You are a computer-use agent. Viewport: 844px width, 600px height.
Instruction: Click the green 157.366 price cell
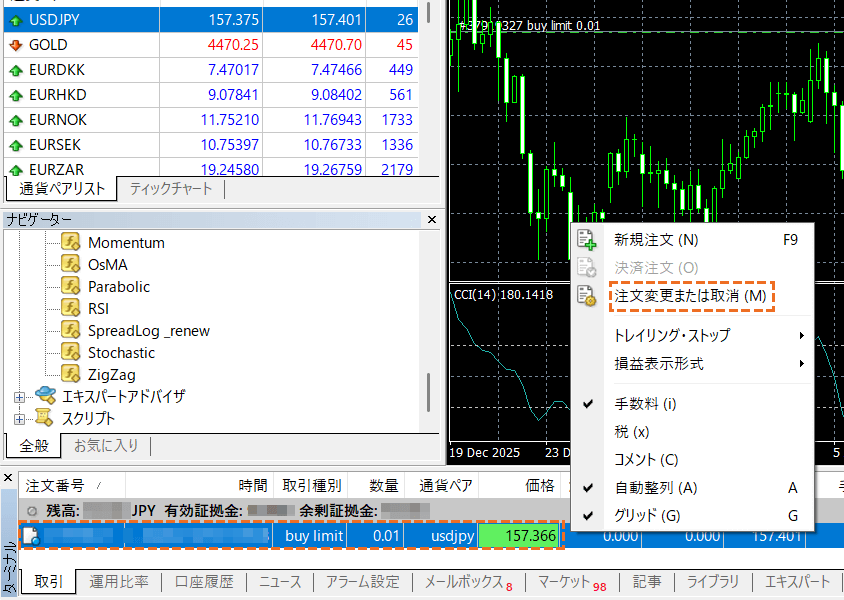click(519, 536)
